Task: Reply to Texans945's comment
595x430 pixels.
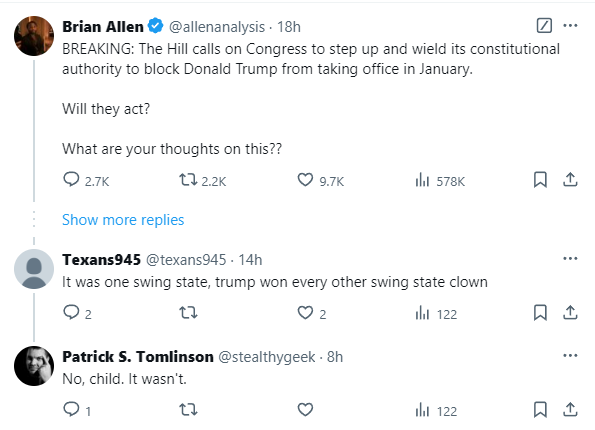Action: click(77, 313)
